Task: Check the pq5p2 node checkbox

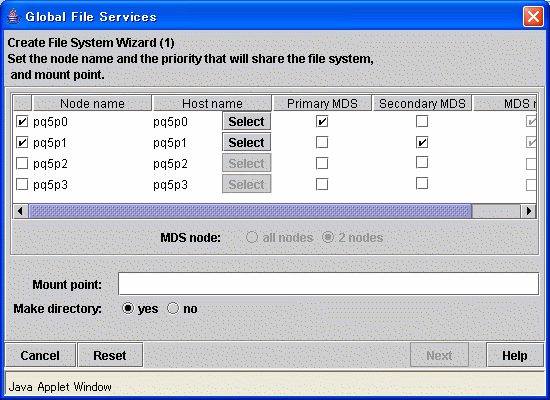Action: click(22, 164)
